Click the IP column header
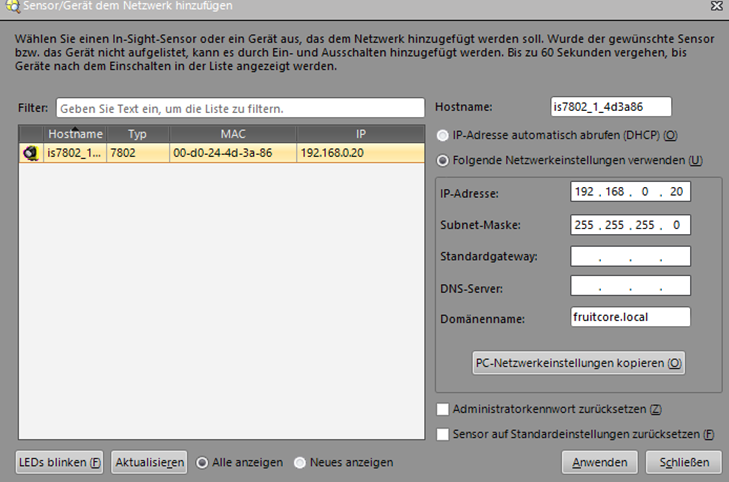Screen dimensions: 729x482 click(x=360, y=133)
